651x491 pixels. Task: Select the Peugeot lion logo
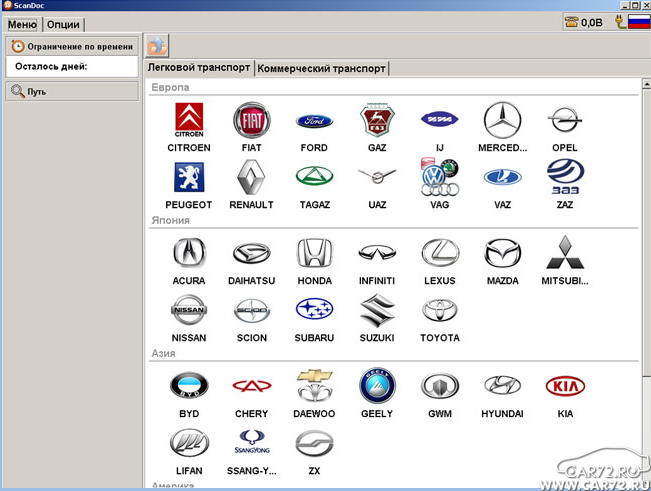coord(189,177)
